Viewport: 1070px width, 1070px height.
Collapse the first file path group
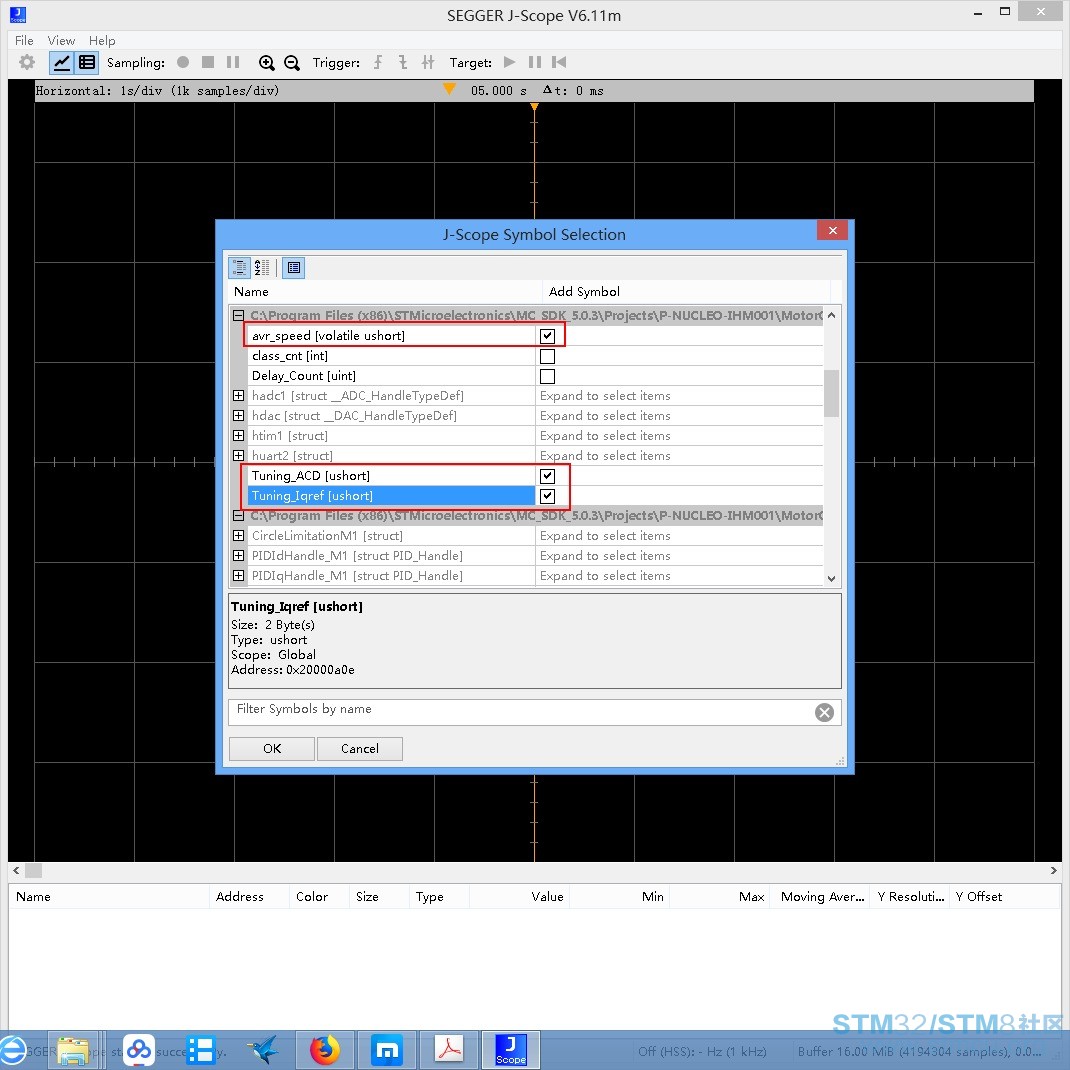238,315
